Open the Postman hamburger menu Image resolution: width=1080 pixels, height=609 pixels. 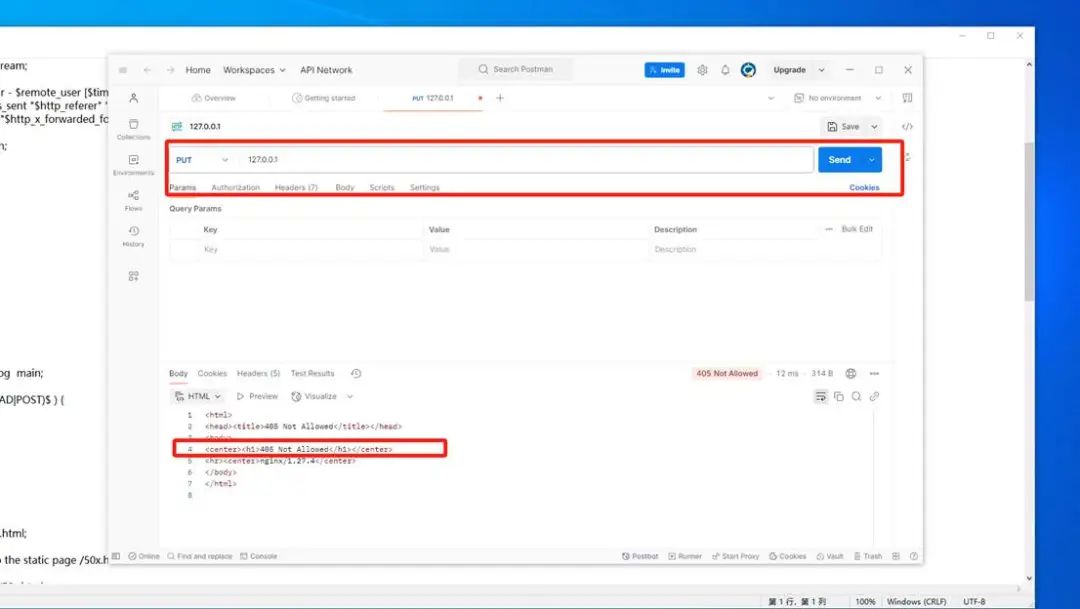click(x=123, y=70)
